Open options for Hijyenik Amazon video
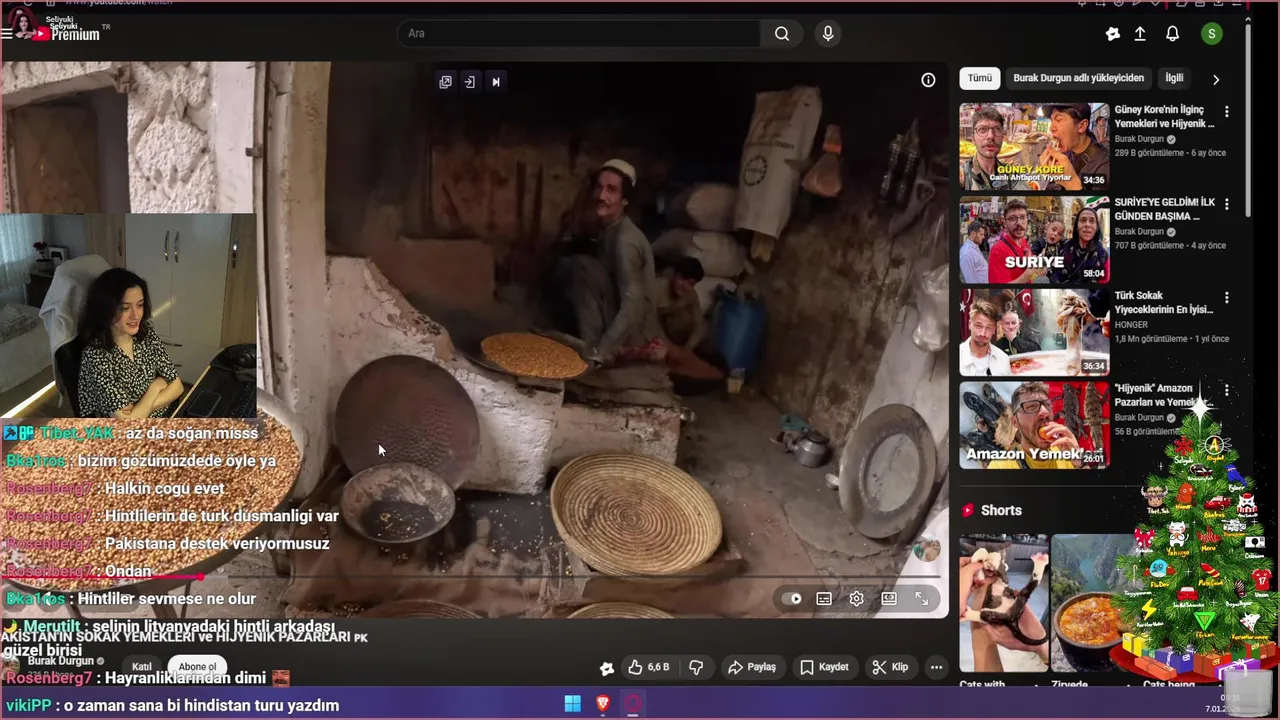Image resolution: width=1280 pixels, height=720 pixels. click(x=1227, y=391)
